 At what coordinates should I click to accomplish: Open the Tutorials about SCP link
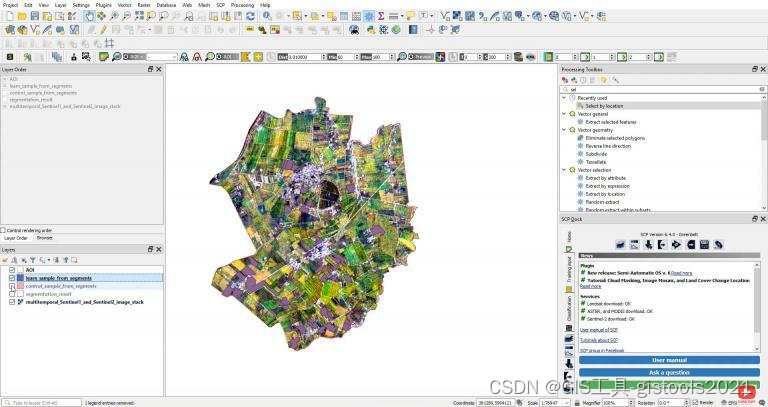pyautogui.click(x=599, y=340)
